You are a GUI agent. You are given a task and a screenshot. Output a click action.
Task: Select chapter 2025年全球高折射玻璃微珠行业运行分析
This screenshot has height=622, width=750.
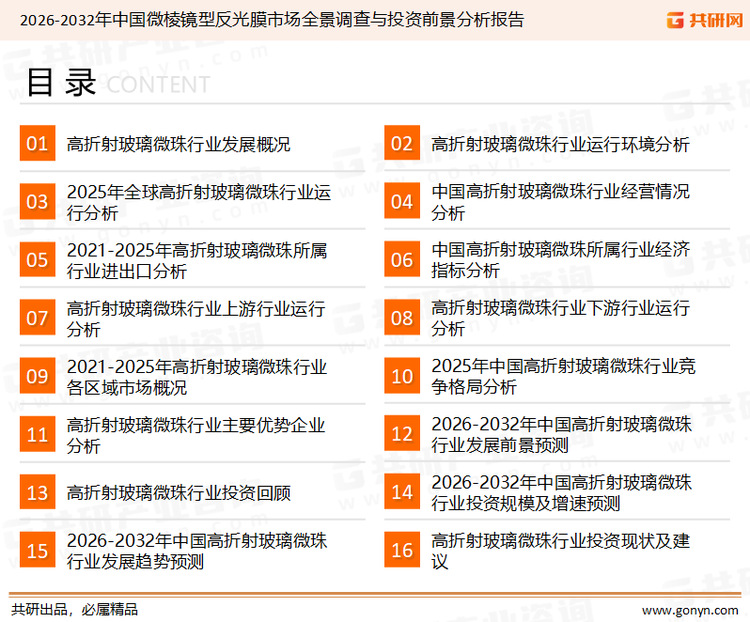click(x=199, y=202)
